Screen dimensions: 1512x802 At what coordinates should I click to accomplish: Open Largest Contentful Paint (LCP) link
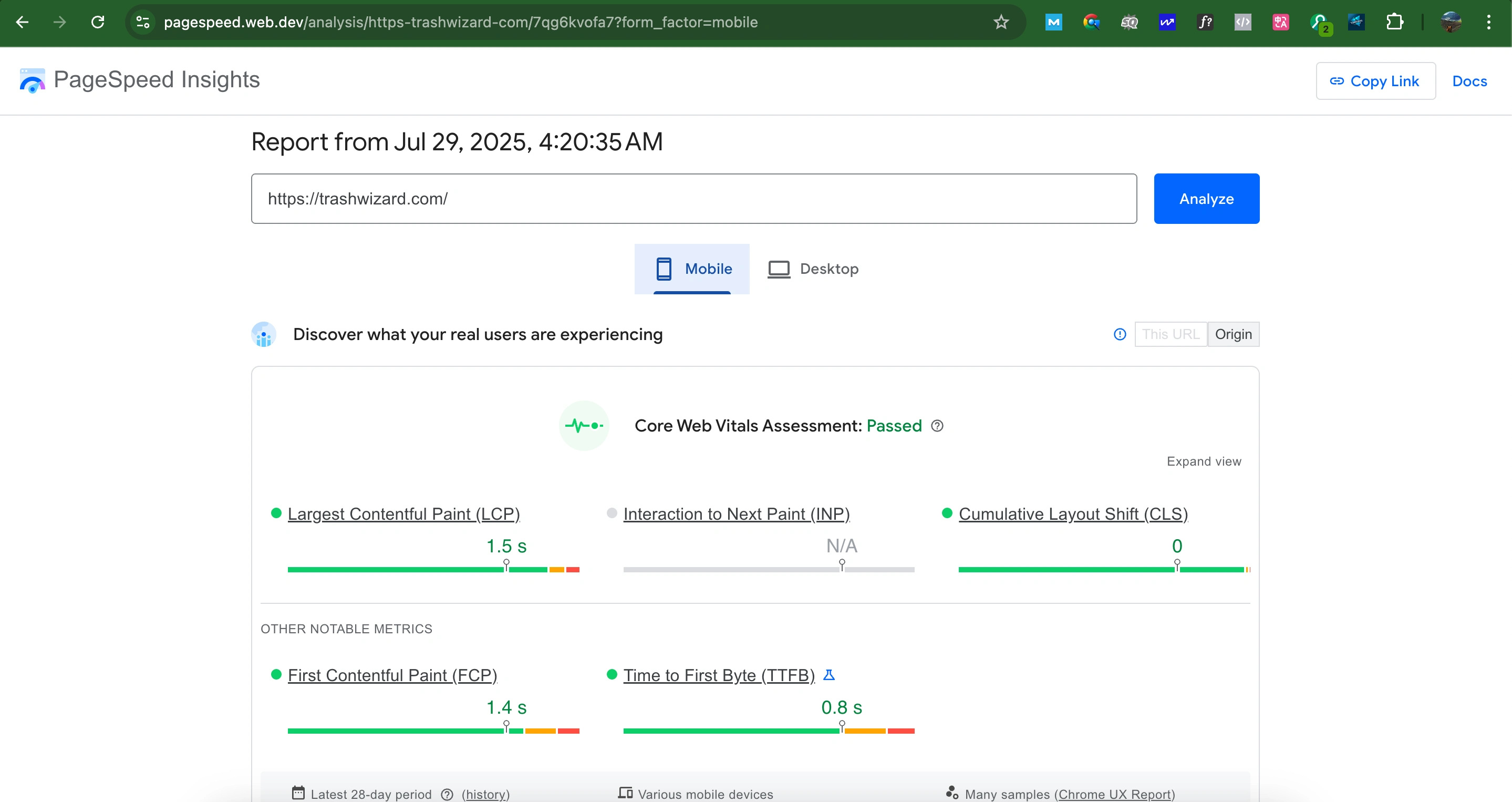pyautogui.click(x=403, y=513)
